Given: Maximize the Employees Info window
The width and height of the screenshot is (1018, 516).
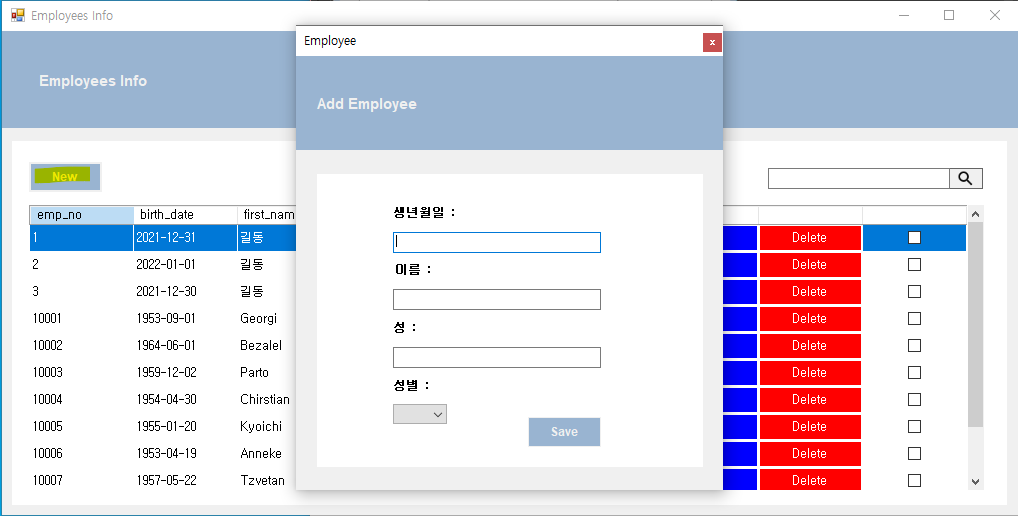Looking at the screenshot, I should pos(949,15).
